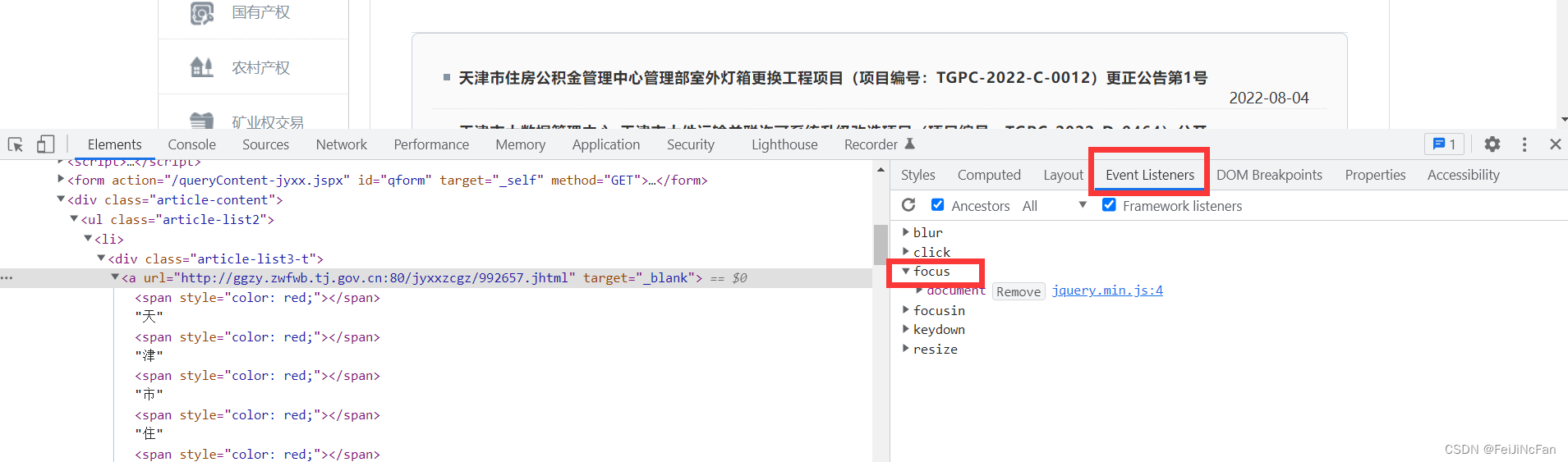Viewport: 1568px width, 462px height.
Task: Open the Application tab
Action: click(606, 144)
